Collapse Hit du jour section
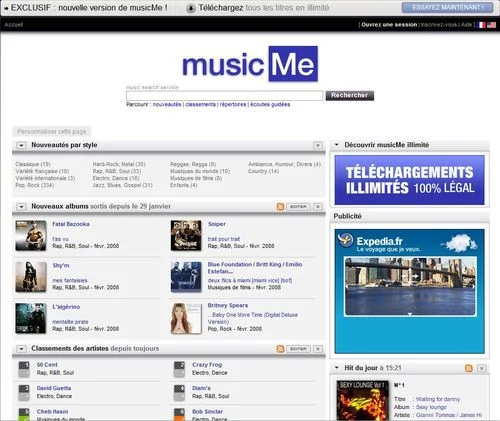Screen dimensions: 500x421 337,368
